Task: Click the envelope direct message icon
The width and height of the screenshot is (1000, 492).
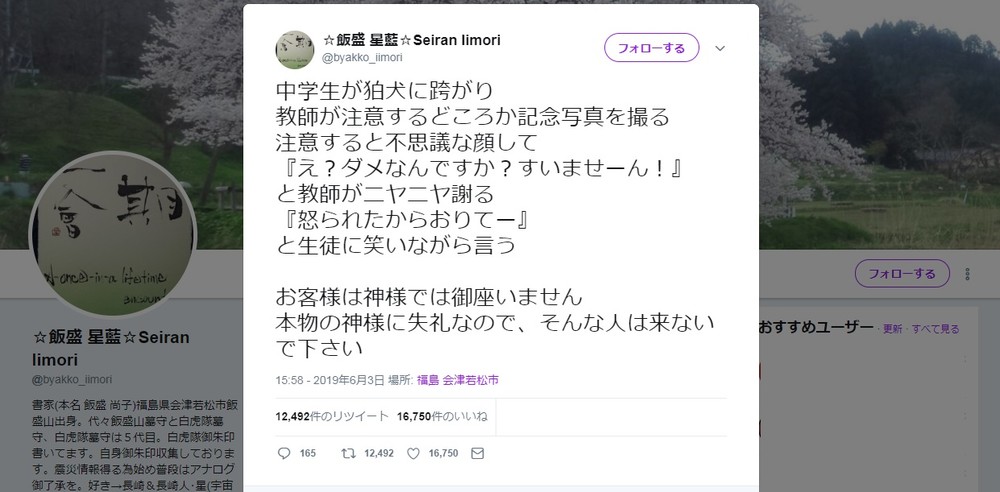Action: tap(477, 453)
